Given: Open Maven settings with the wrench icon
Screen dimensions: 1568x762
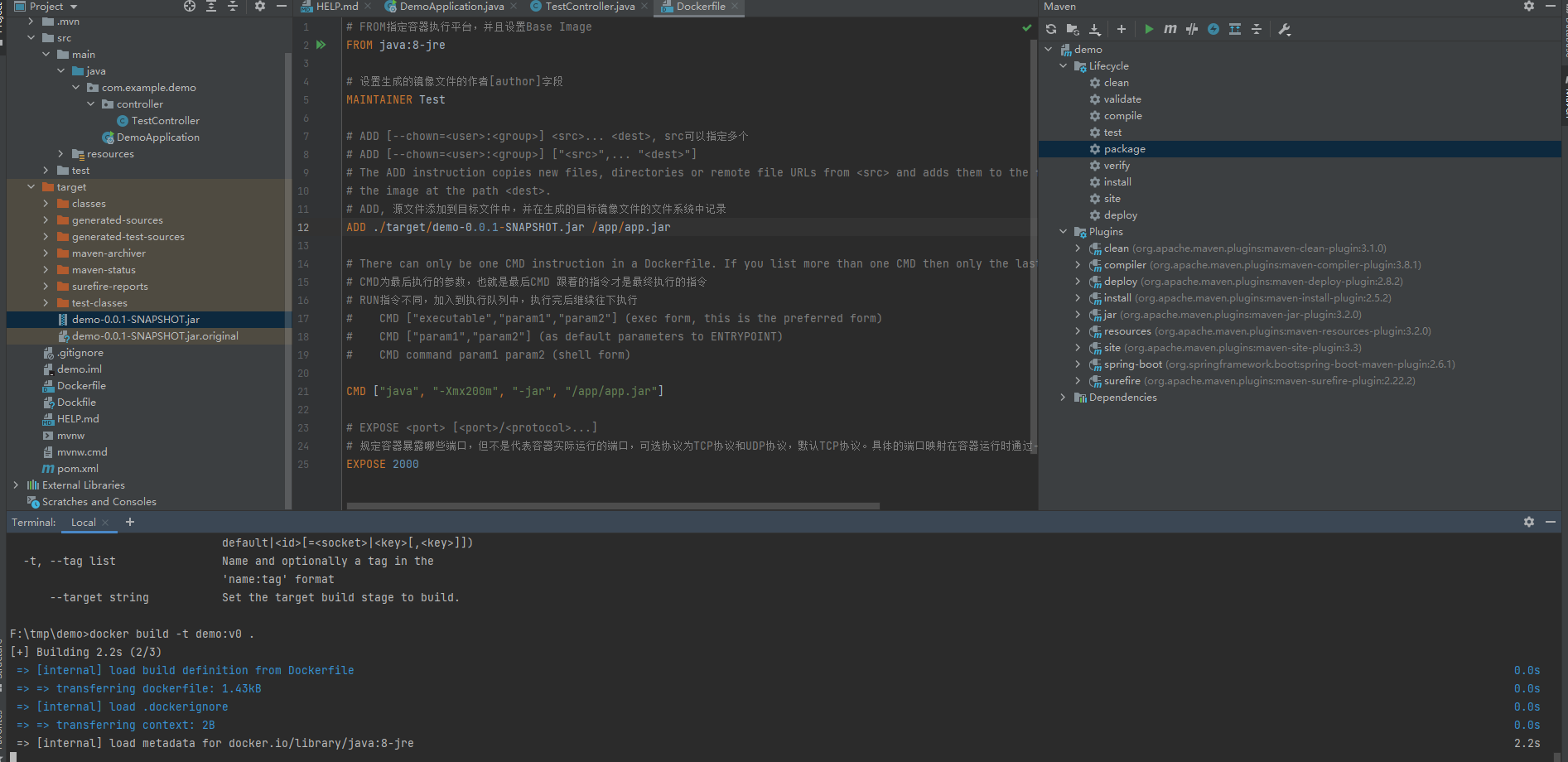Looking at the screenshot, I should point(1285,29).
